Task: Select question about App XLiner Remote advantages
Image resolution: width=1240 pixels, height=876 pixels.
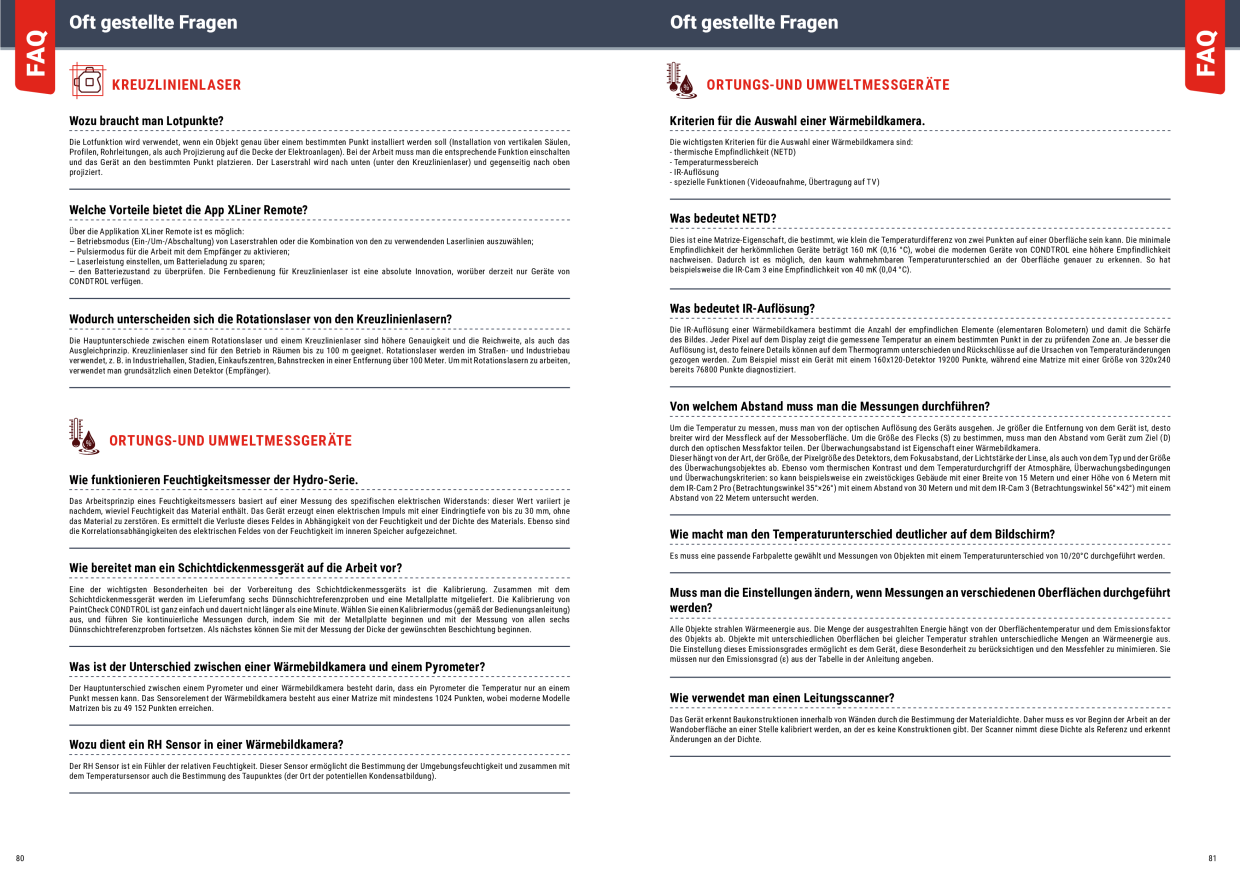Action: [188, 210]
